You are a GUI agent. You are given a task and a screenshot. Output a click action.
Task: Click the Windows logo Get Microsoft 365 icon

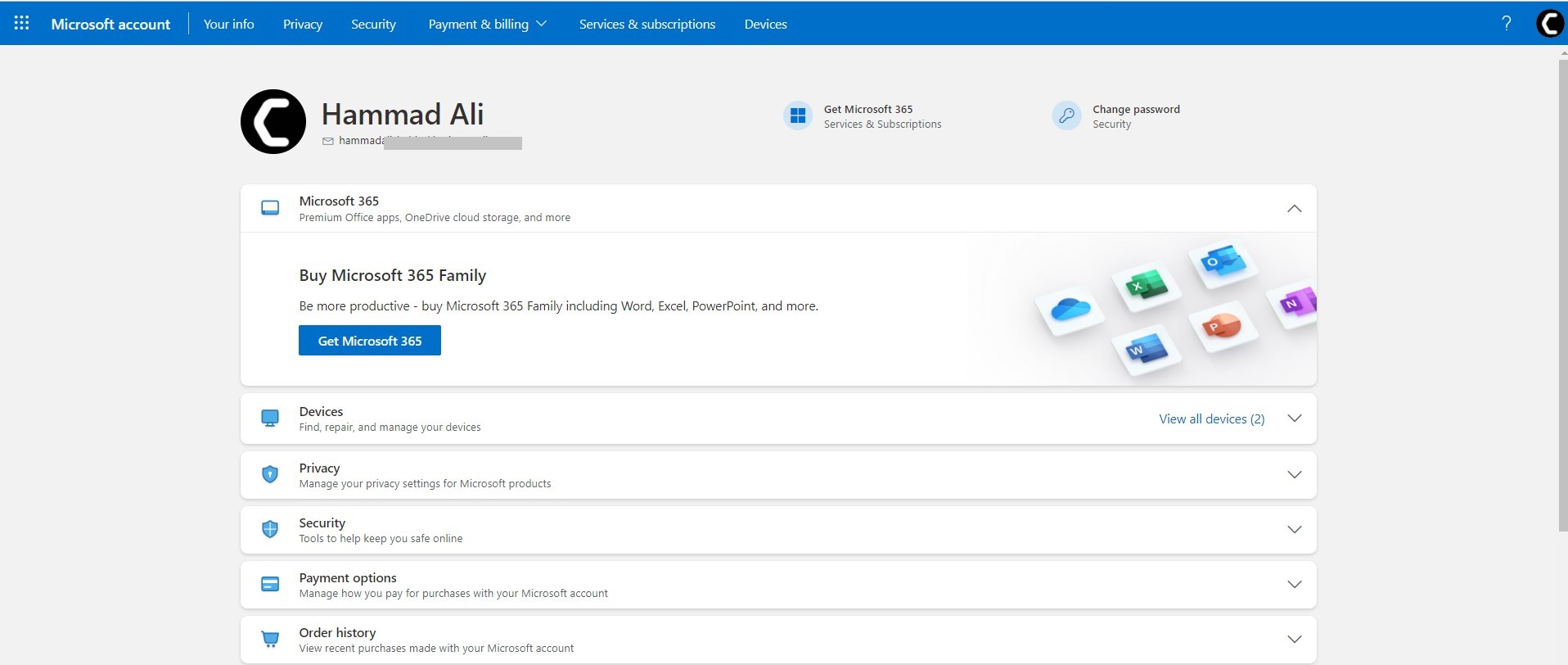798,115
